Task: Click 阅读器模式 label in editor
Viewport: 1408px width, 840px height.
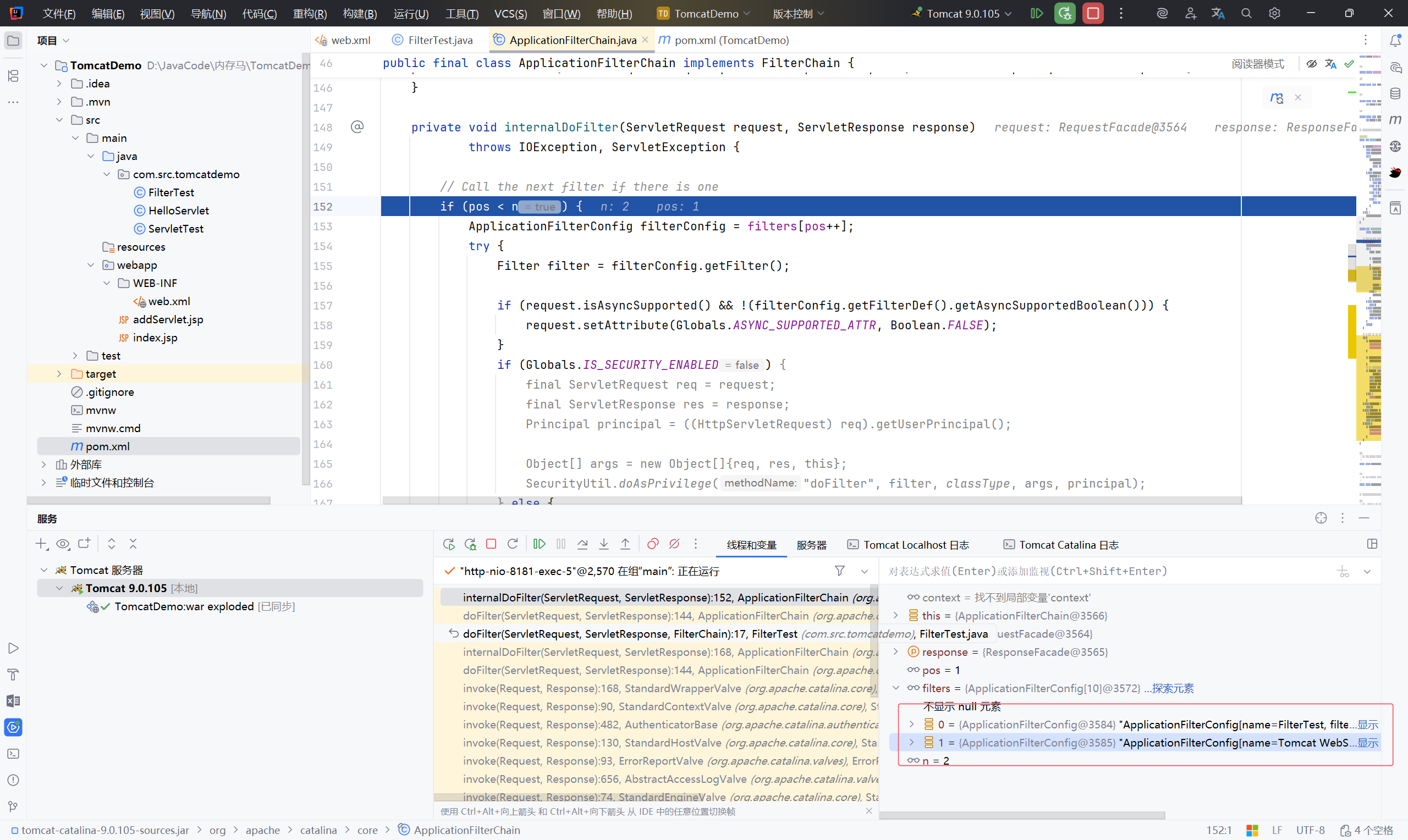Action: (x=1257, y=64)
